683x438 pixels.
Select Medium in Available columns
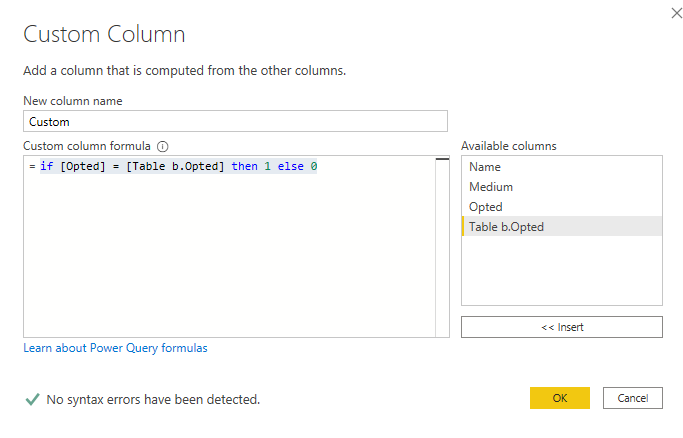point(562,187)
